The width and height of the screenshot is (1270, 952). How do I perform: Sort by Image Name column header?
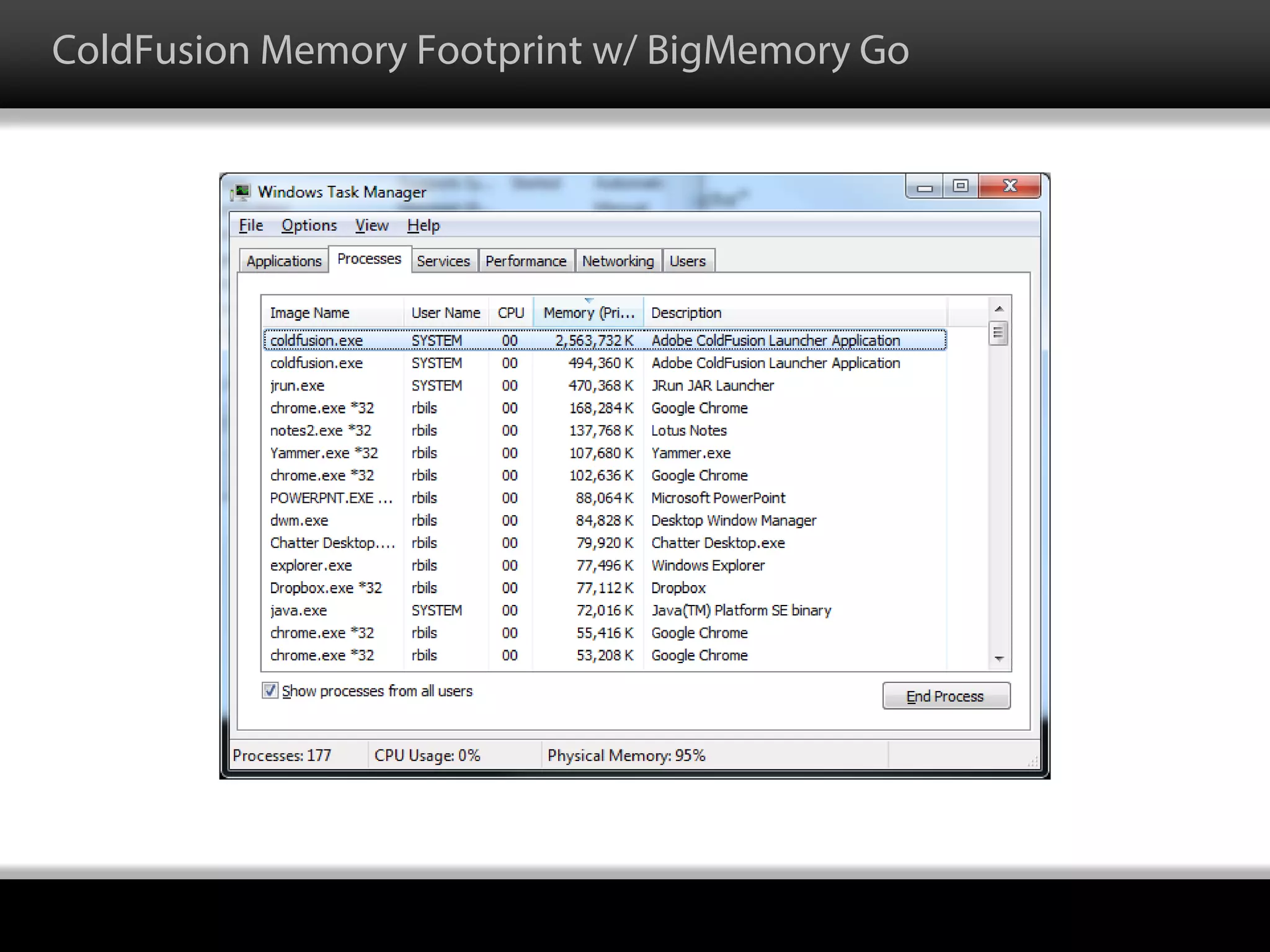coord(333,313)
